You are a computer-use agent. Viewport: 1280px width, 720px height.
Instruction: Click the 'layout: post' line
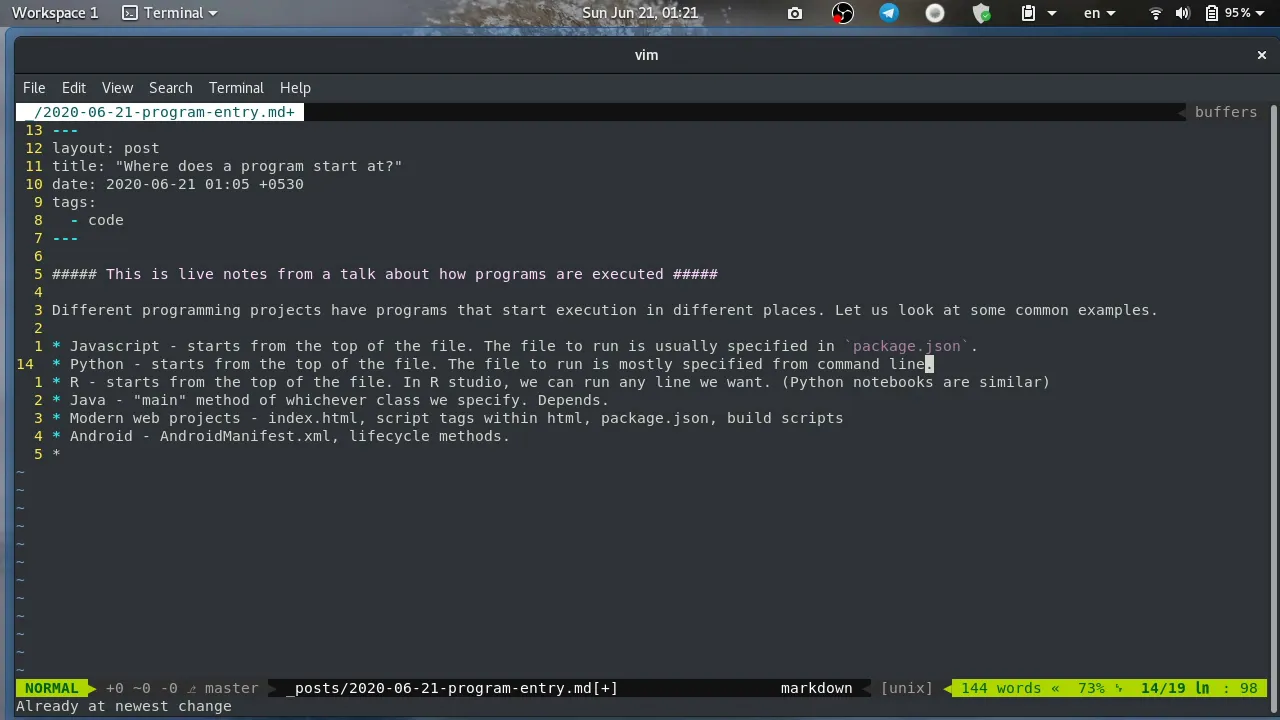(105, 148)
